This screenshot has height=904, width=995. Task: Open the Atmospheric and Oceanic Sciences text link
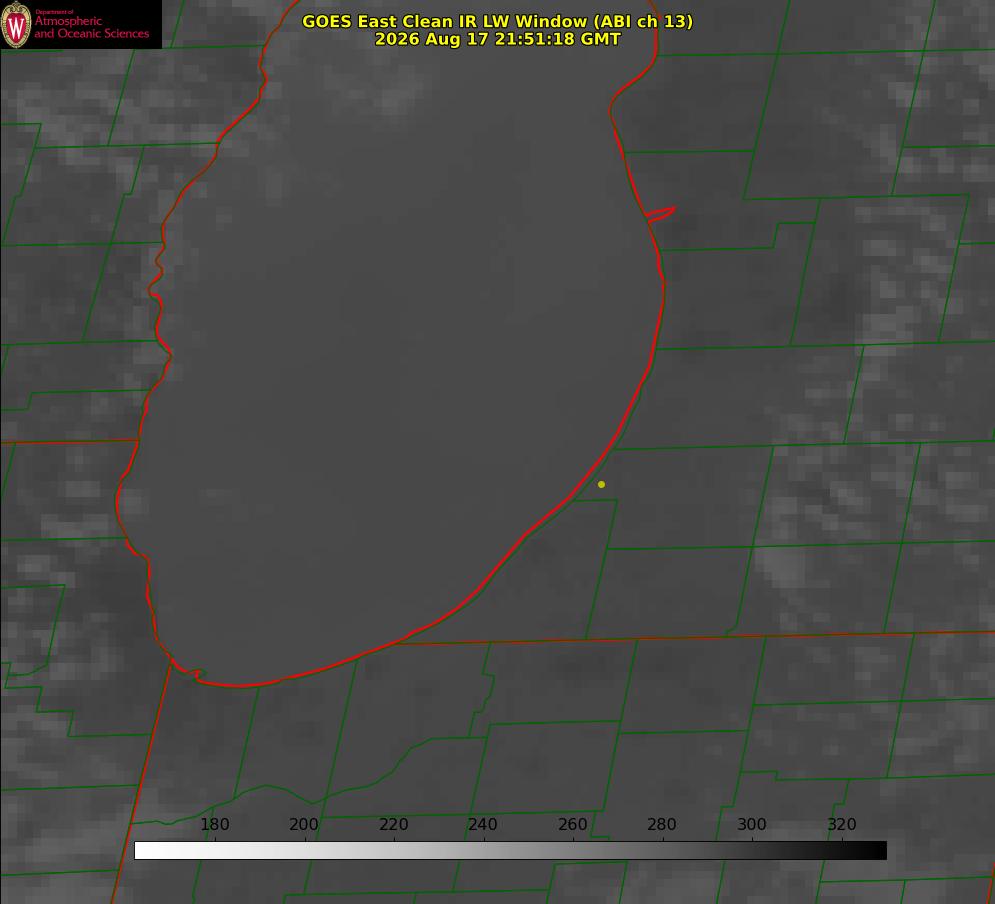coord(91,27)
